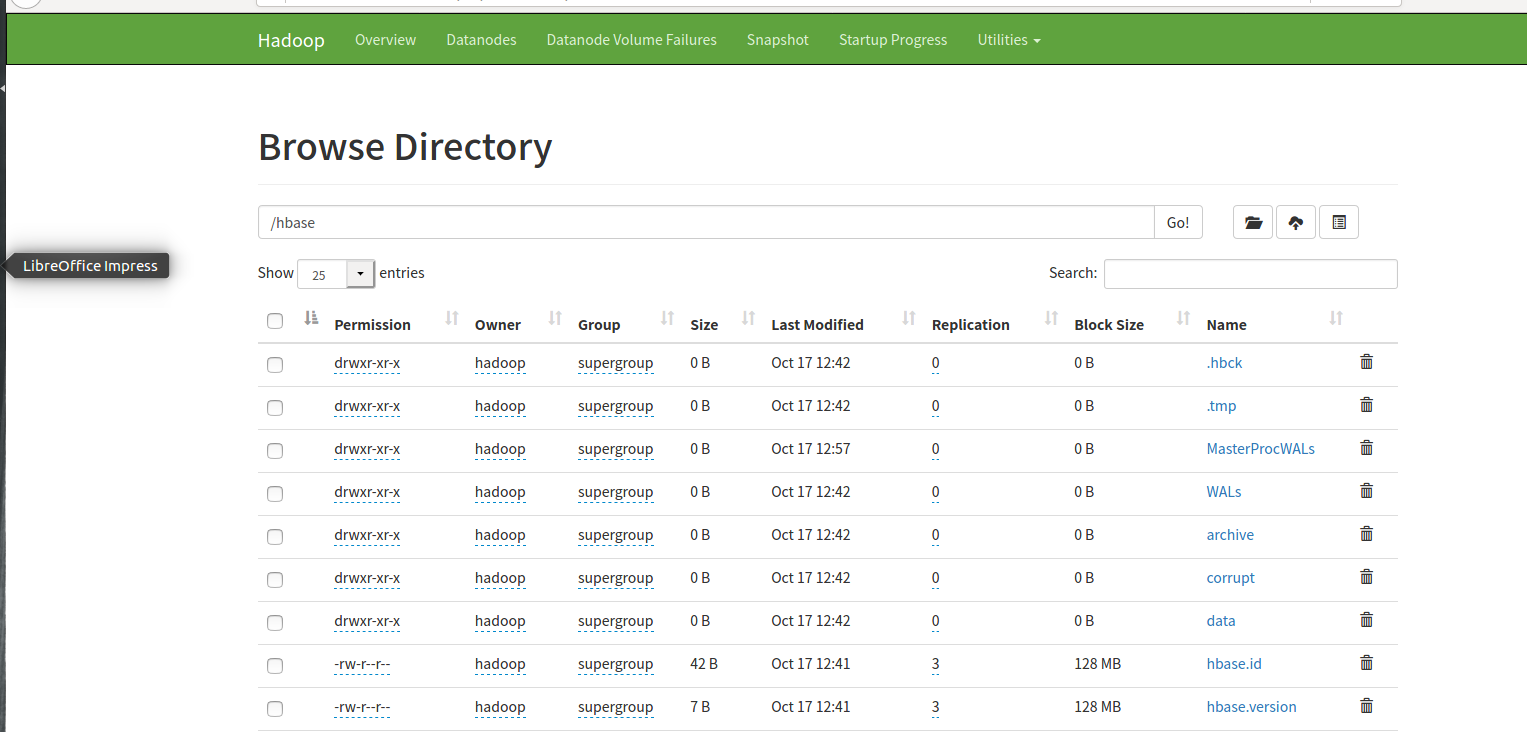Switch to the Snapshot page
1527x732 pixels.
(777, 40)
